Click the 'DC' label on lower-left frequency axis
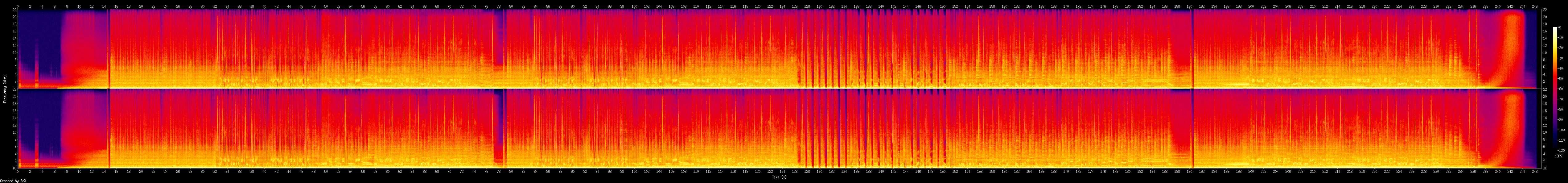1568x183 pixels. (13, 167)
